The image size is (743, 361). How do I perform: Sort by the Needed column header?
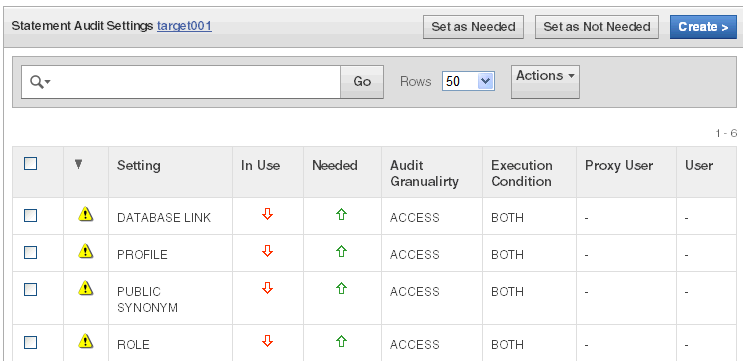click(335, 165)
